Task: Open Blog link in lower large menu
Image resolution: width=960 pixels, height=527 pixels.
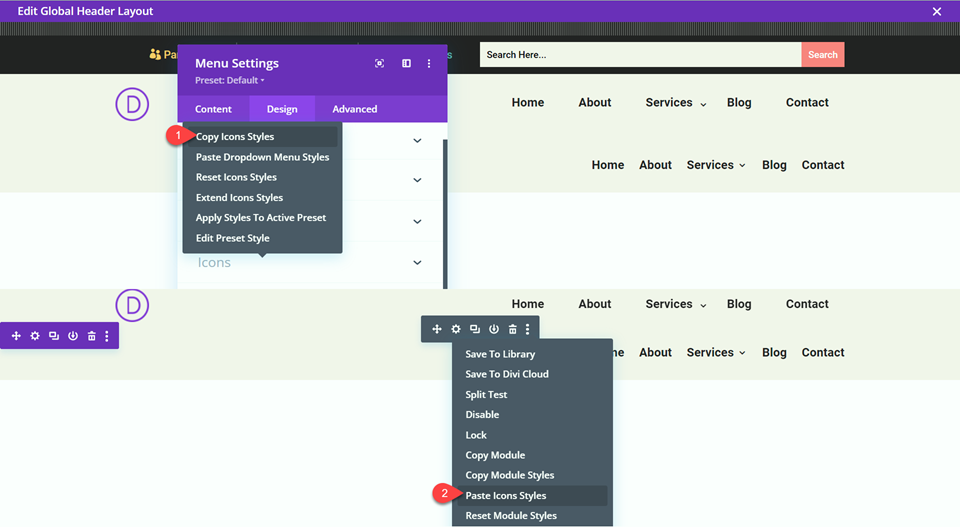Action: point(739,304)
